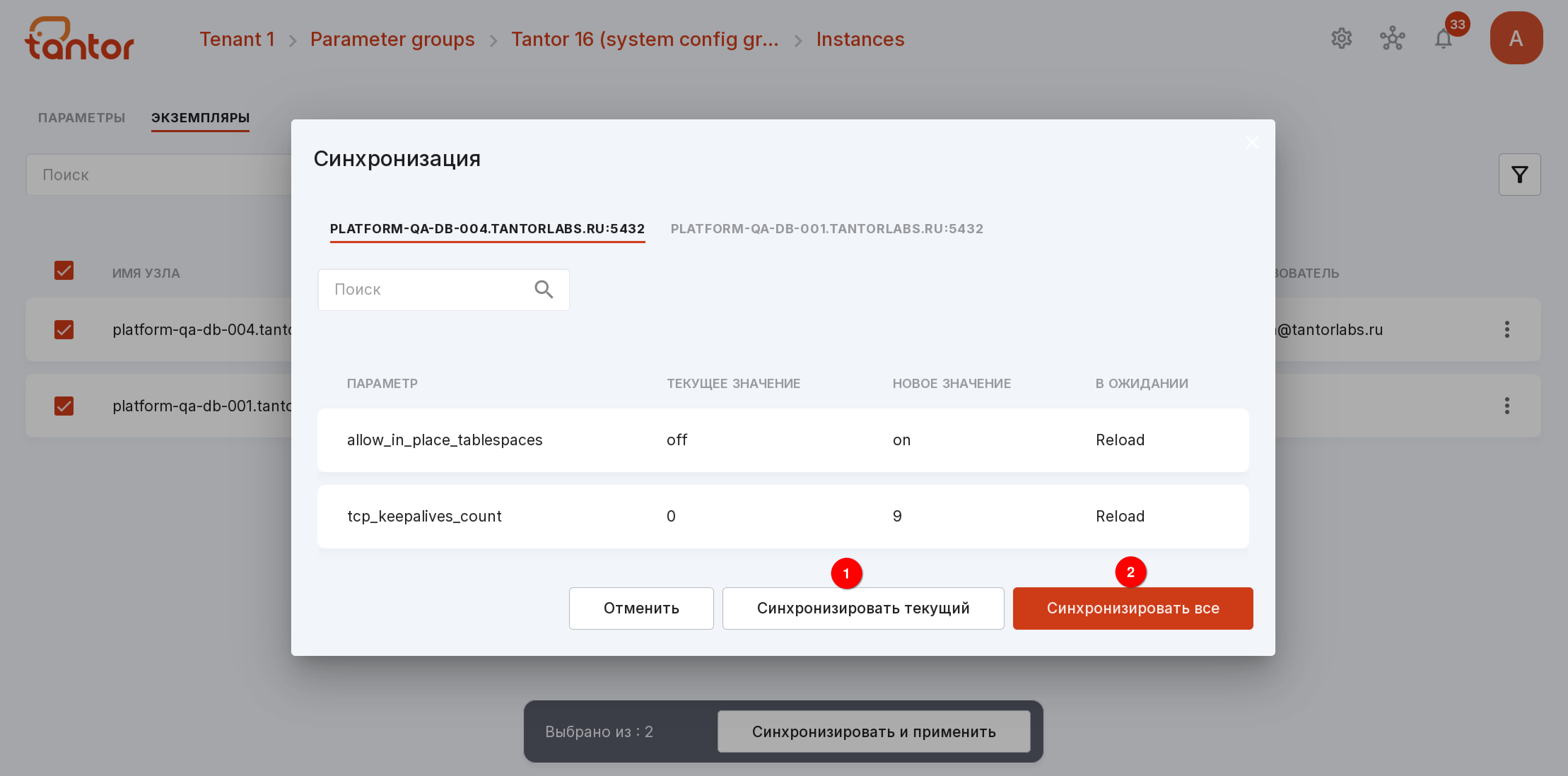The height and width of the screenshot is (776, 1568).
Task: Focus the page Поиск search field
Action: click(x=158, y=175)
